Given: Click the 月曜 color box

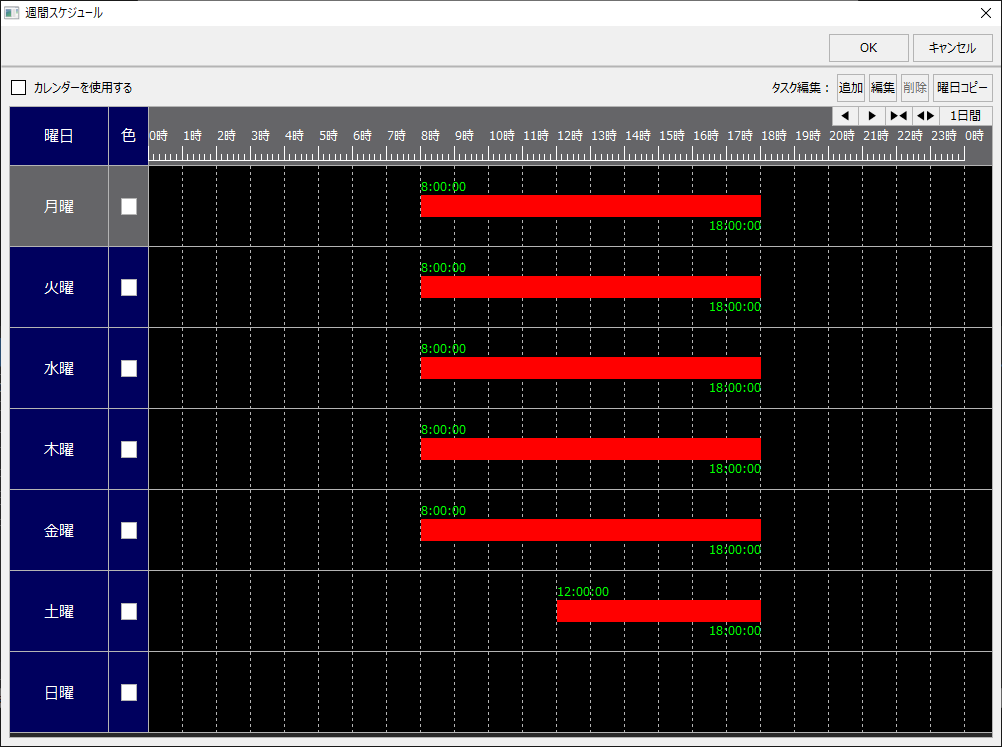Looking at the screenshot, I should [x=129, y=206].
